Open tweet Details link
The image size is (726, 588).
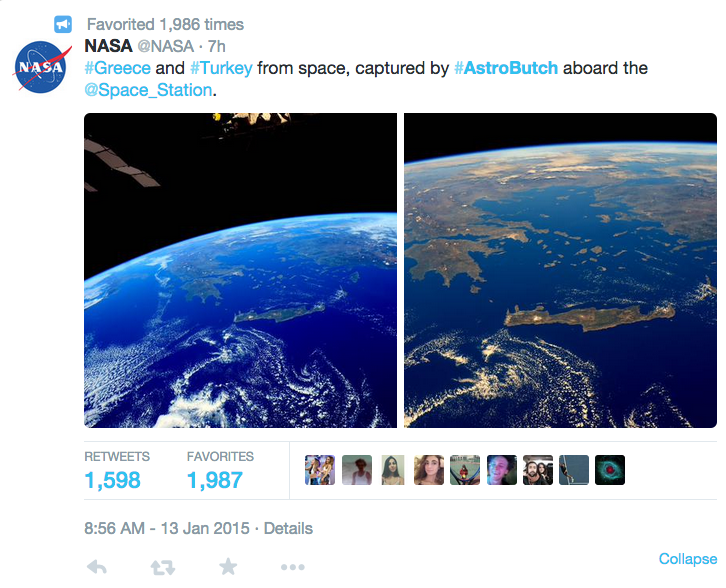tap(288, 528)
